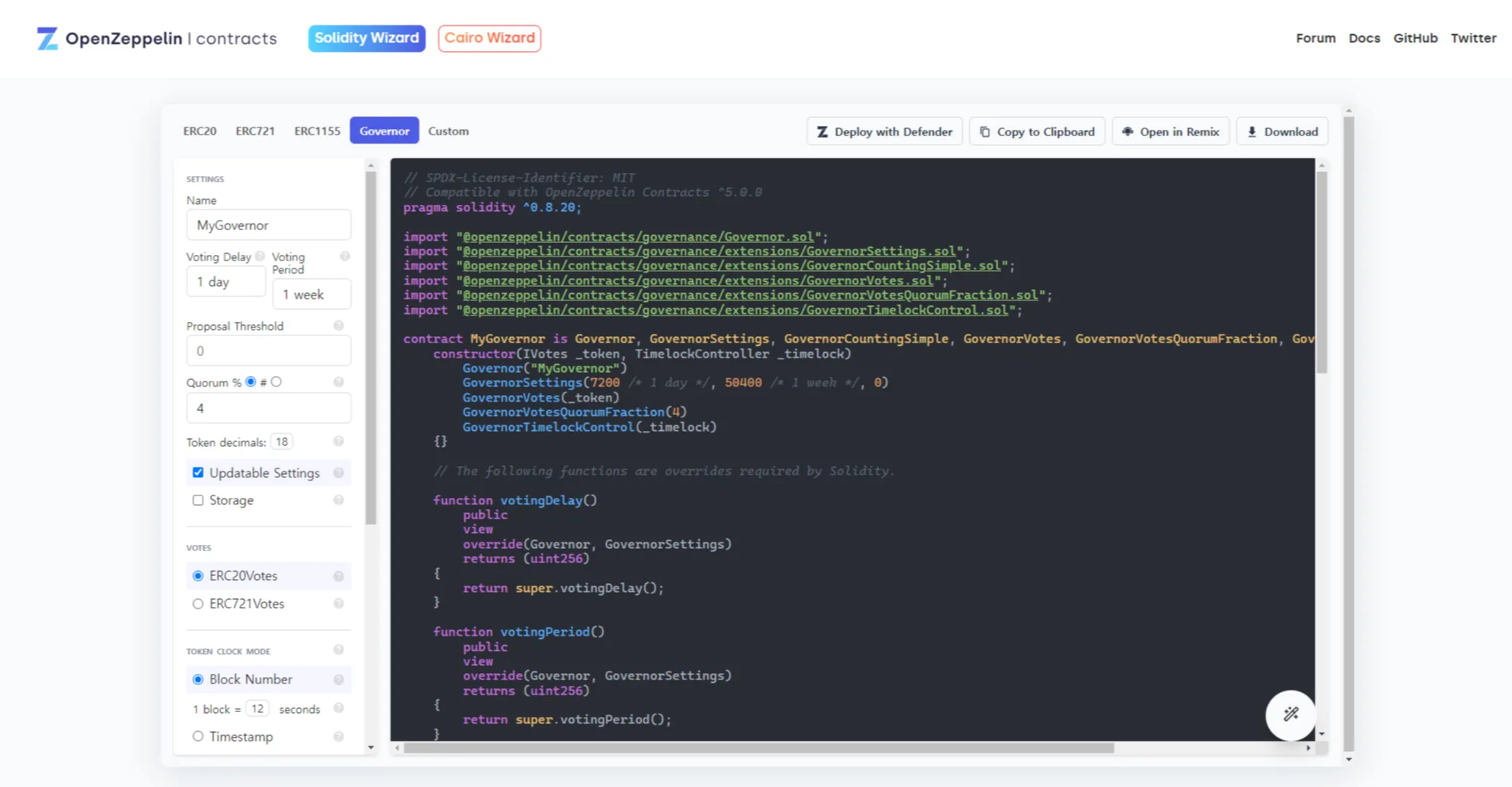Click help icon next to Proposal Threshold
The height and width of the screenshot is (787, 1512).
click(339, 326)
